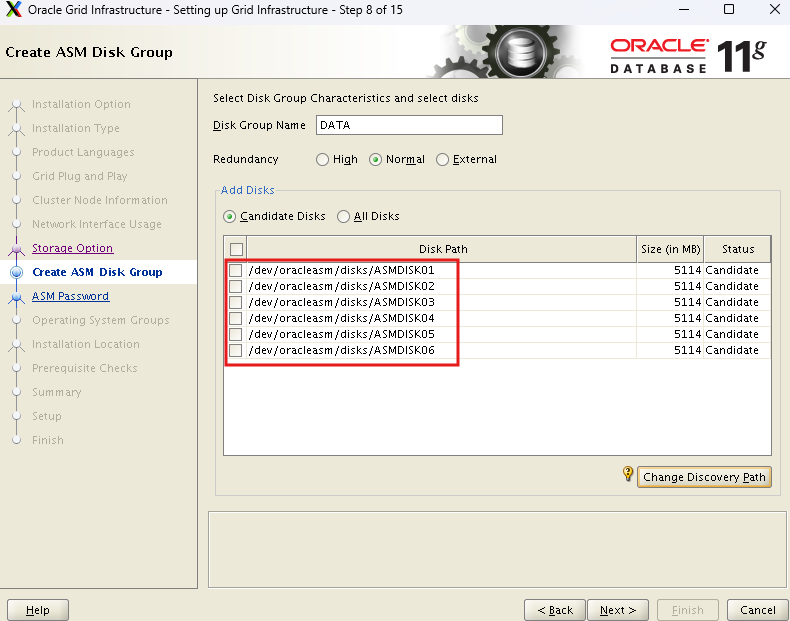Viewport: 790px width, 621px height.
Task: Click the Grid Plug and Play step
Action: tap(80, 176)
